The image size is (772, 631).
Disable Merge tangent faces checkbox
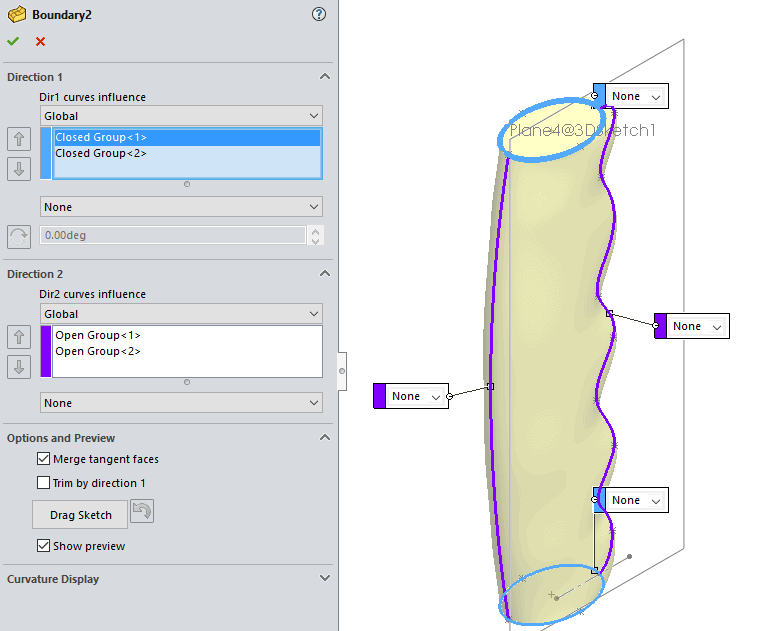(43, 459)
